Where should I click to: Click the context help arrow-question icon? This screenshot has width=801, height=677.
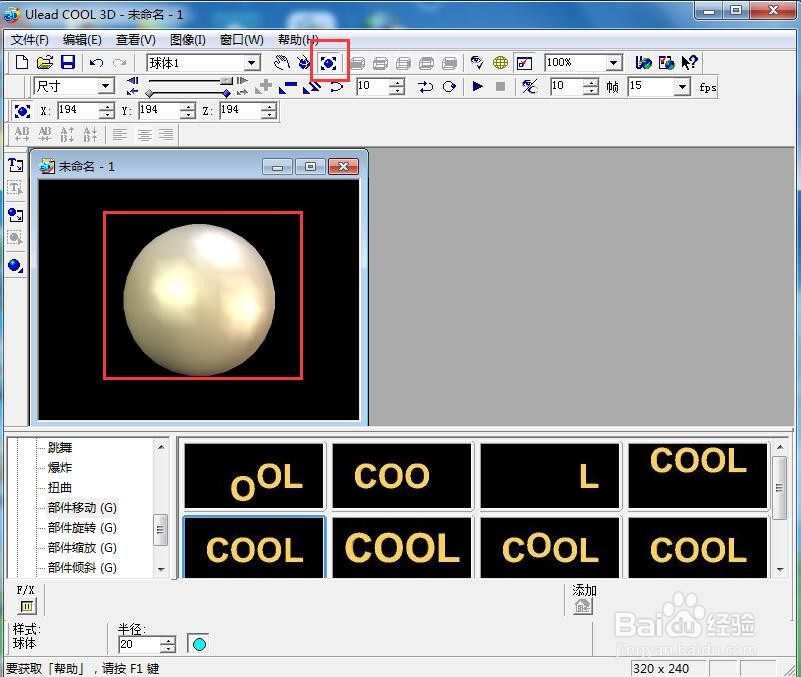click(690, 62)
